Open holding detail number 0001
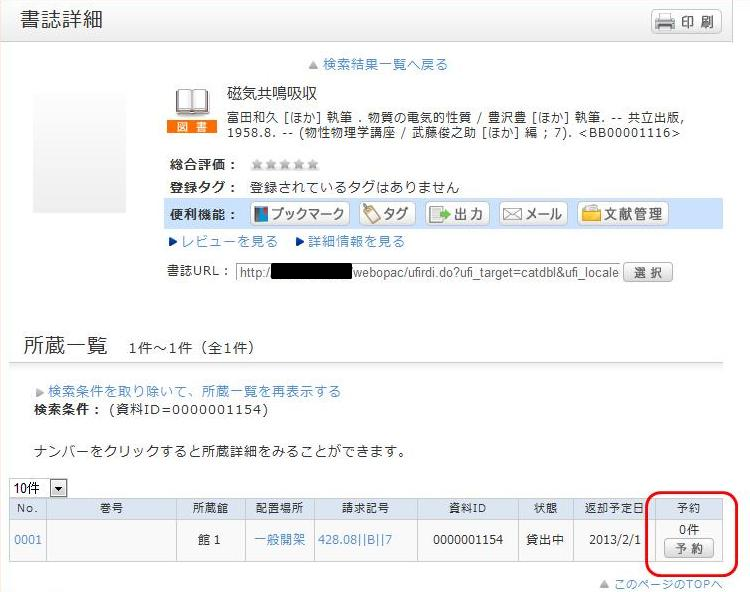 click(x=28, y=540)
